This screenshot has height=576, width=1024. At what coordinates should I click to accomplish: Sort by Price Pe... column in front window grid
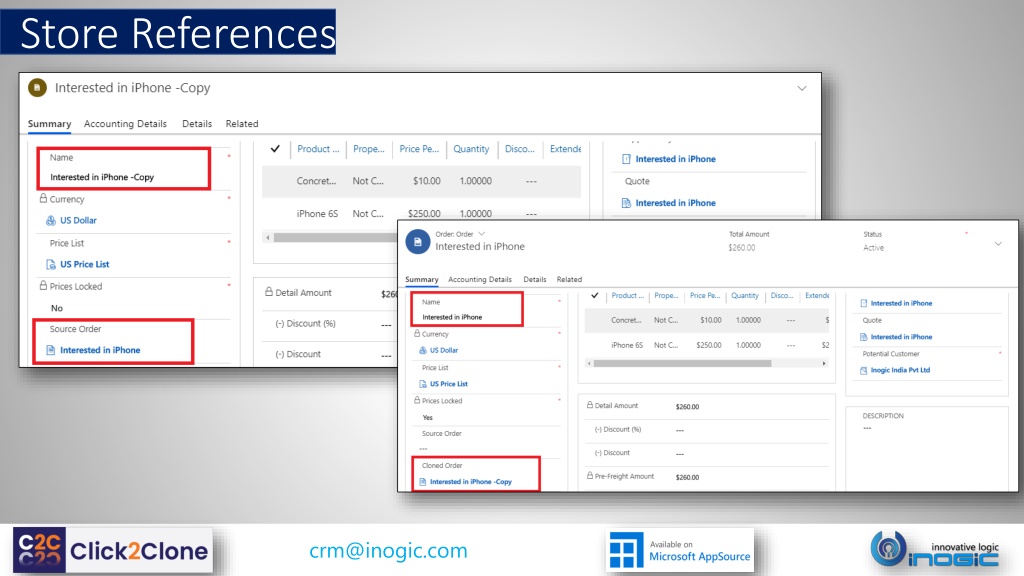705,296
